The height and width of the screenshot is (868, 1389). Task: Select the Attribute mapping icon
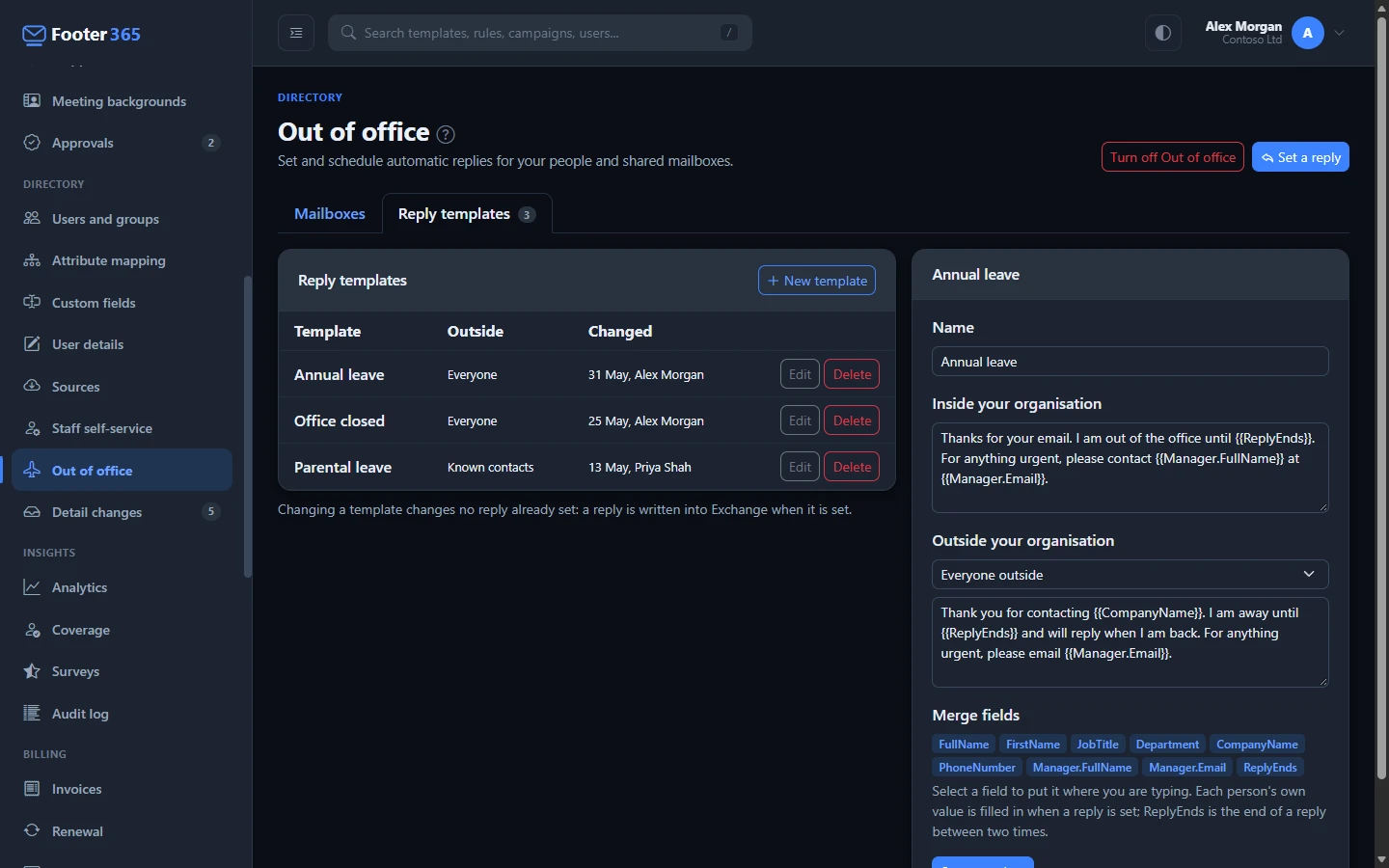click(x=32, y=260)
